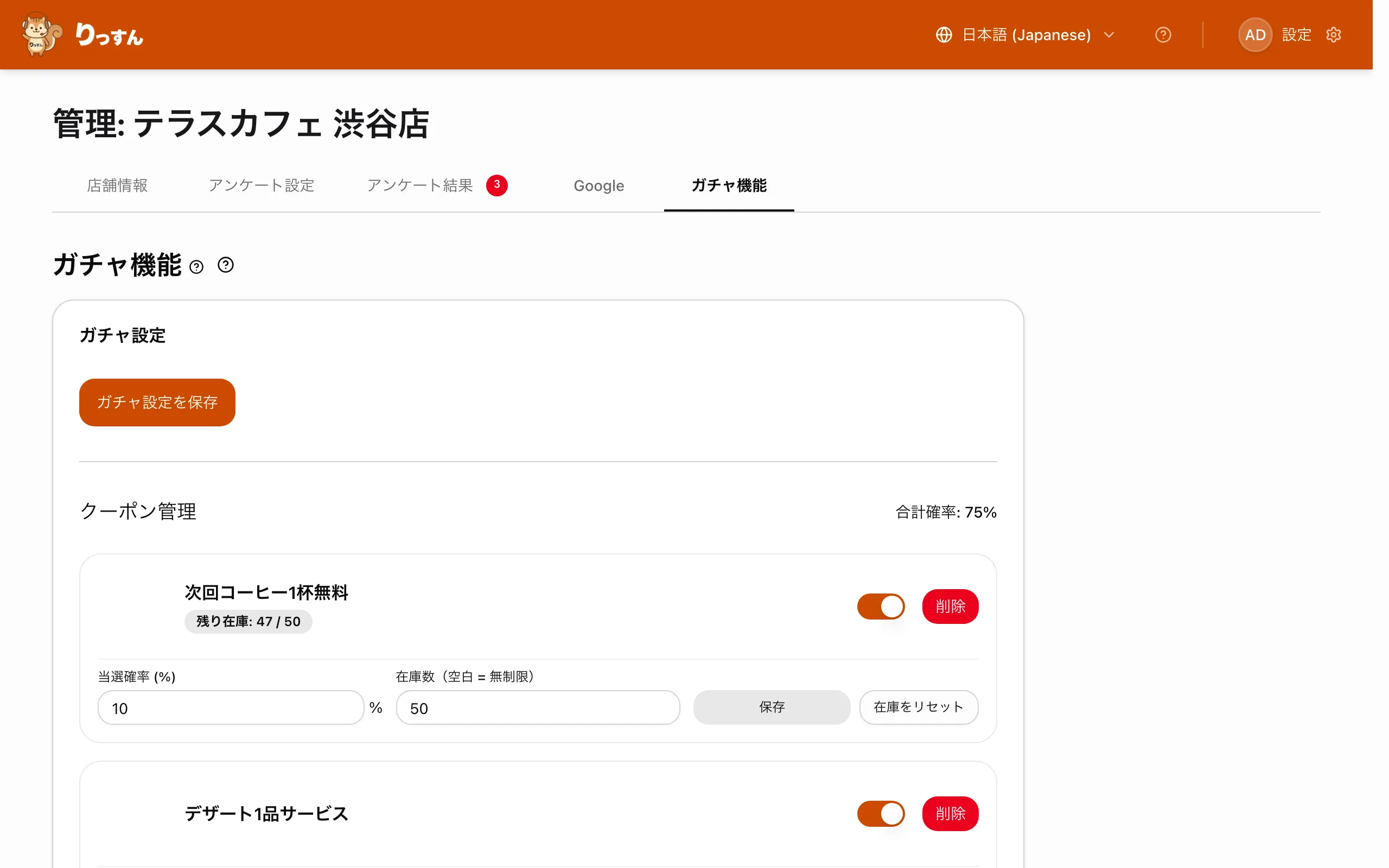Click 合計確率: 75% text
The width and height of the screenshot is (1389, 868).
tap(946, 512)
